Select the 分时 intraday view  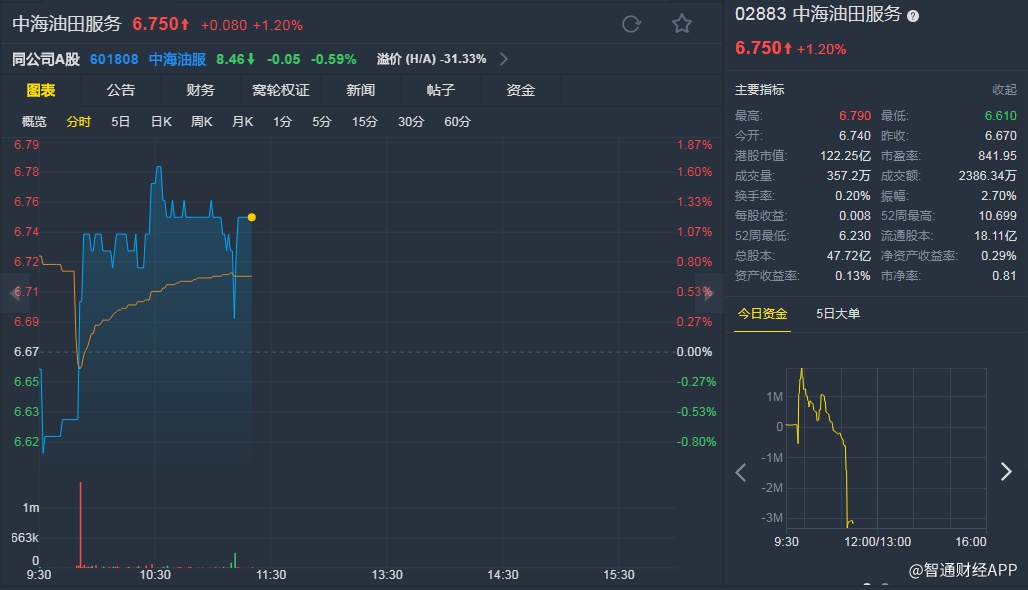(x=79, y=122)
